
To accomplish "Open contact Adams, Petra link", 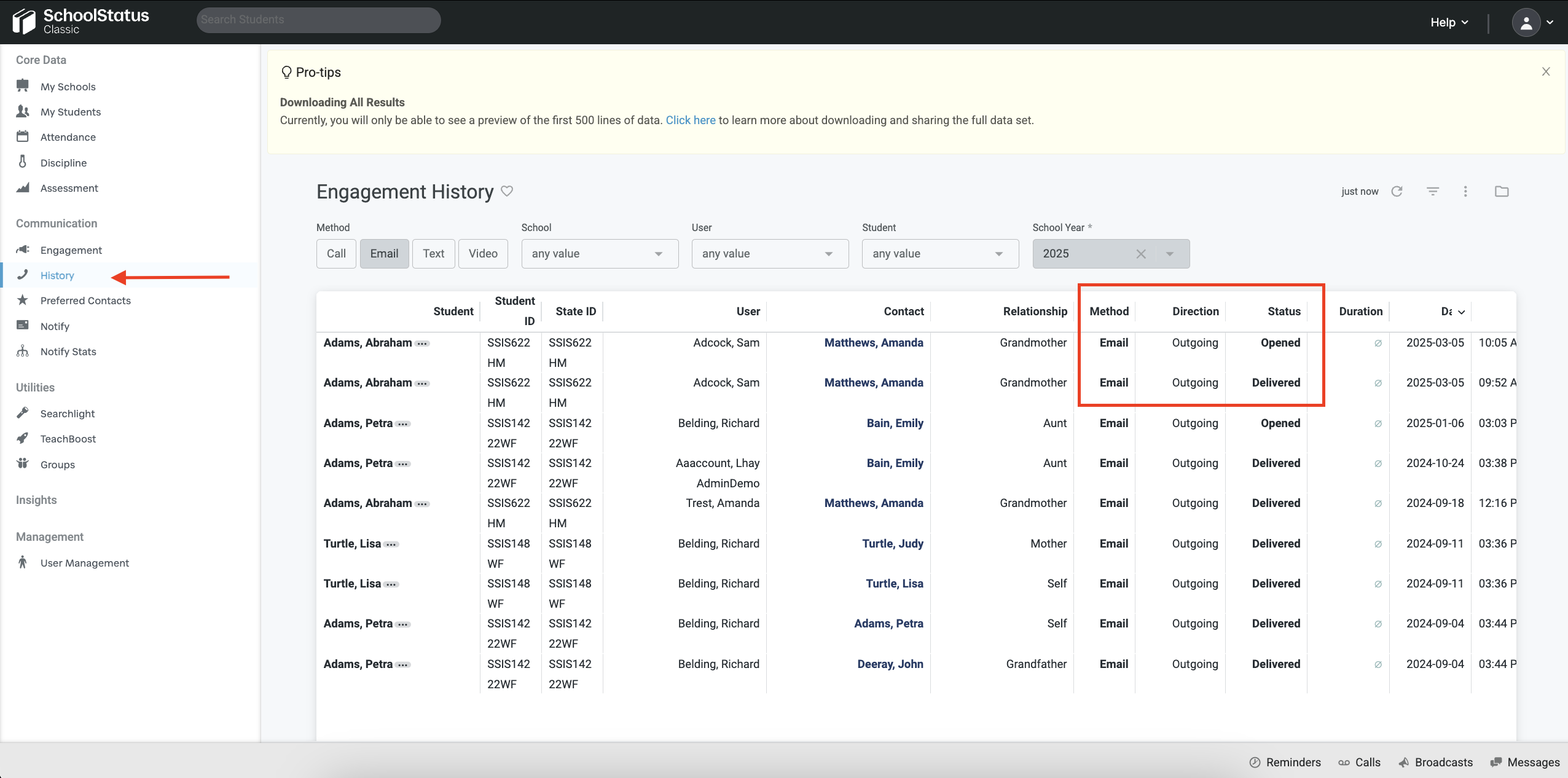I will [x=888, y=623].
